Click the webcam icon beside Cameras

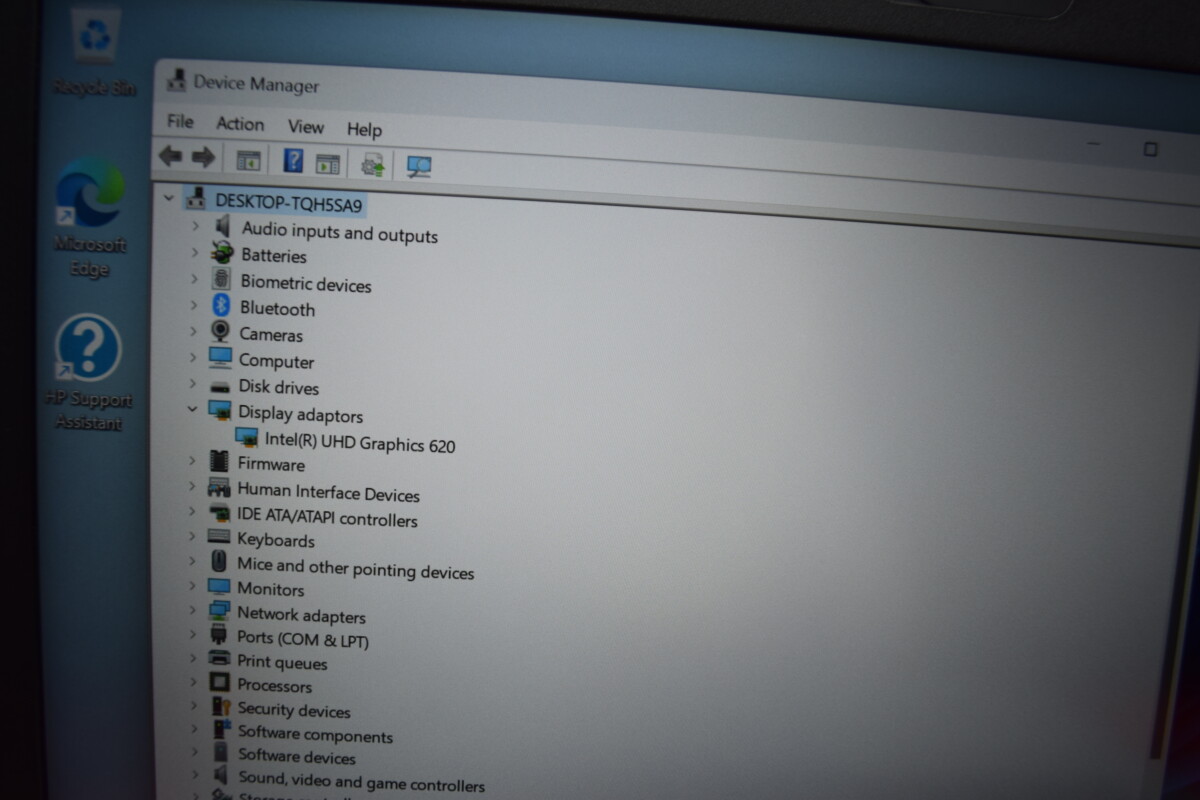(x=220, y=332)
